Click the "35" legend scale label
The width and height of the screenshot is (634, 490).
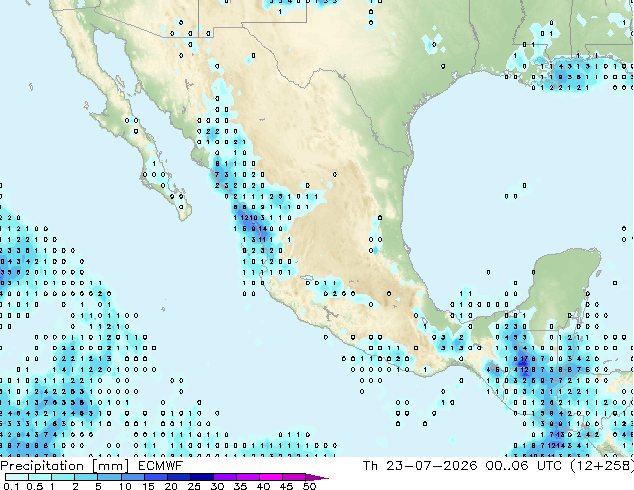241,486
